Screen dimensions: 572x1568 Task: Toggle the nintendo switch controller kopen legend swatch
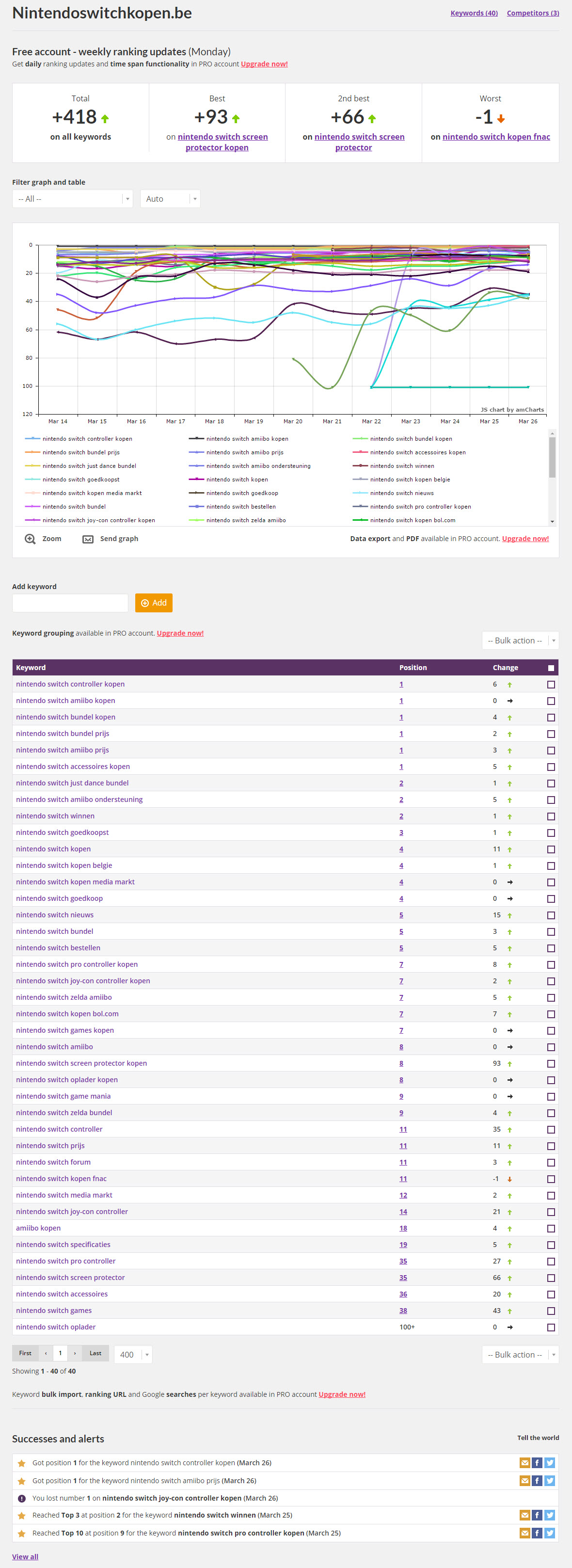pos(32,438)
